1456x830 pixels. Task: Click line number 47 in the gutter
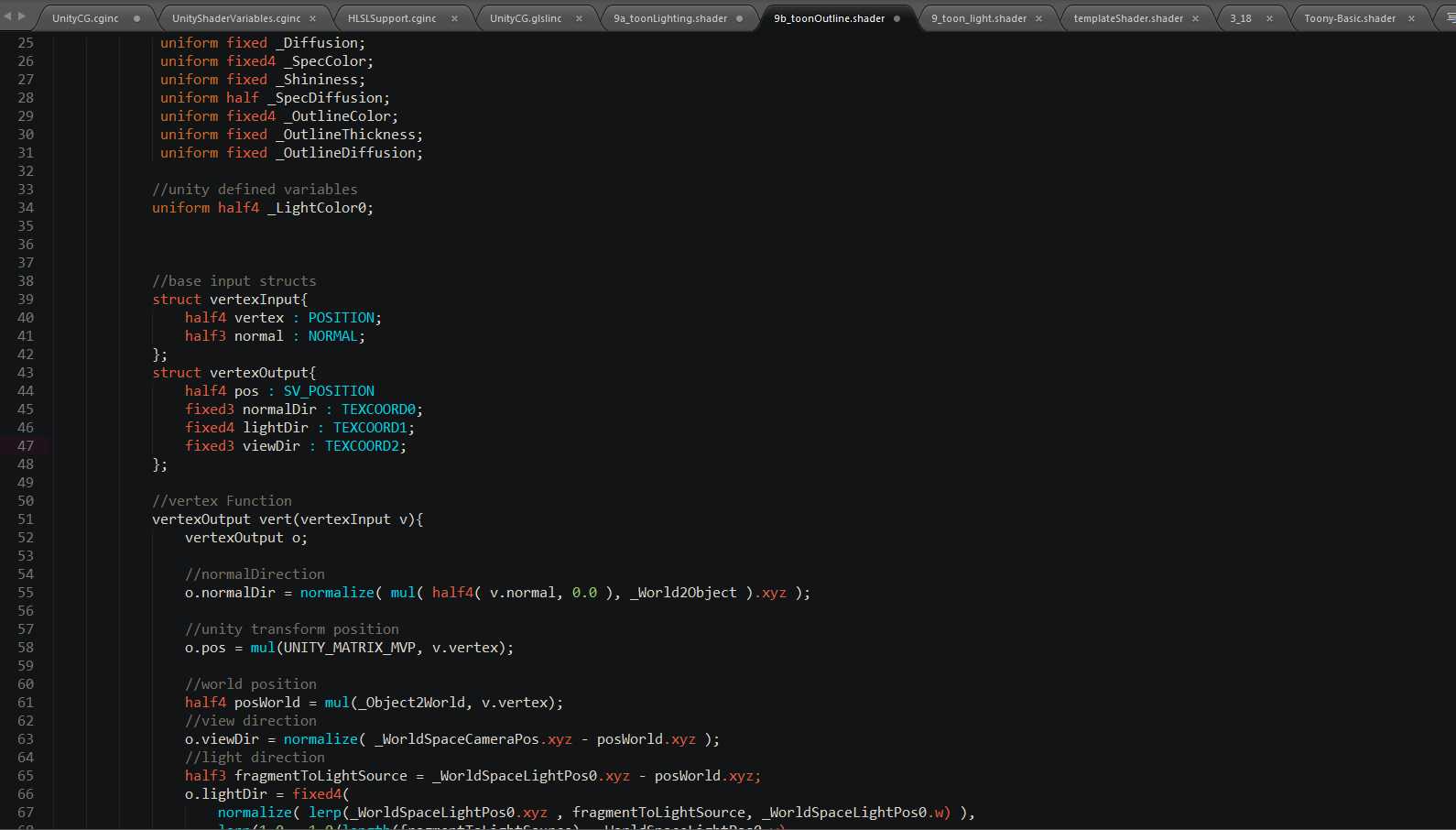click(x=26, y=446)
